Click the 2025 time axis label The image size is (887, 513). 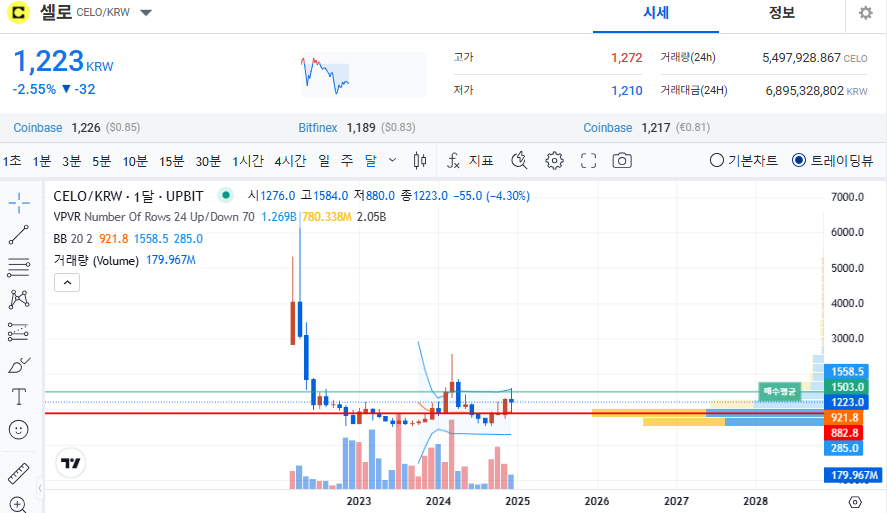(517, 501)
